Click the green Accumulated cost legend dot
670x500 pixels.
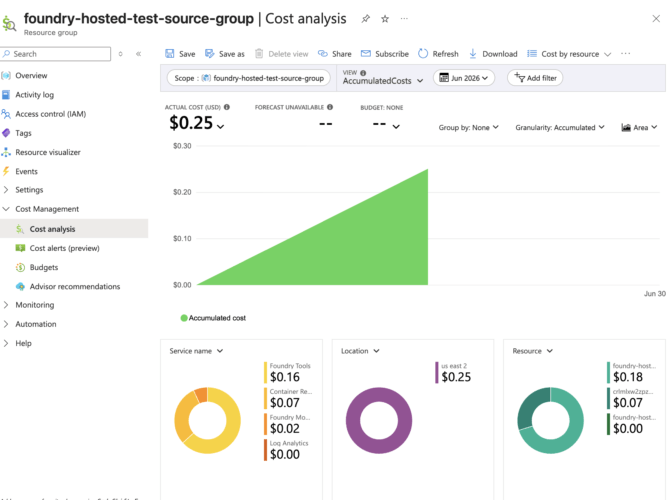click(184, 318)
